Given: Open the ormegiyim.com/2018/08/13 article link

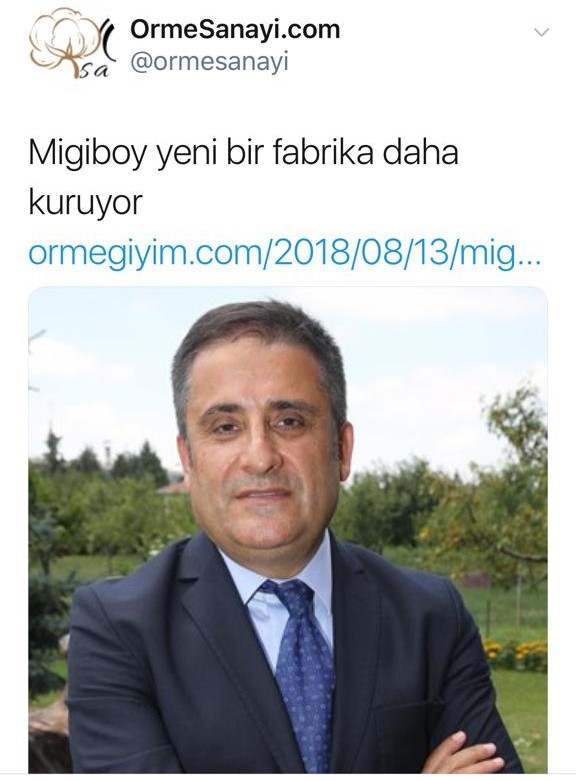Looking at the screenshot, I should click(285, 253).
